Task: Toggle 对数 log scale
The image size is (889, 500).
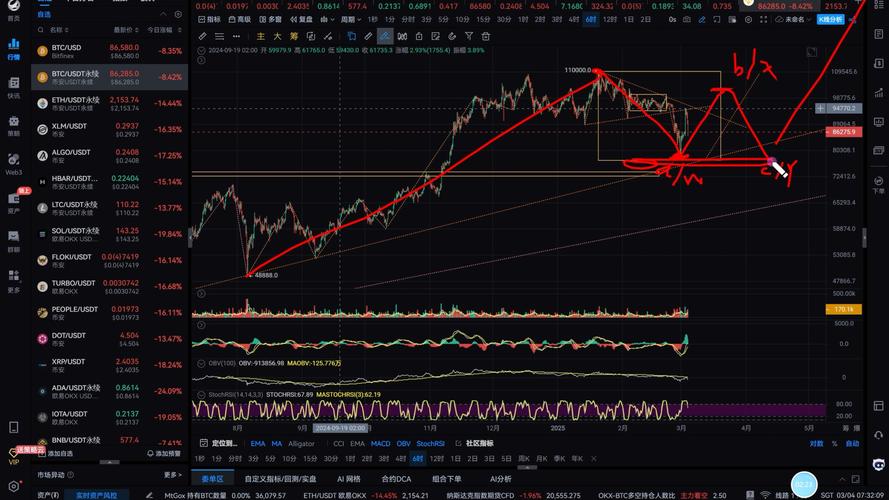Action: tap(816, 443)
